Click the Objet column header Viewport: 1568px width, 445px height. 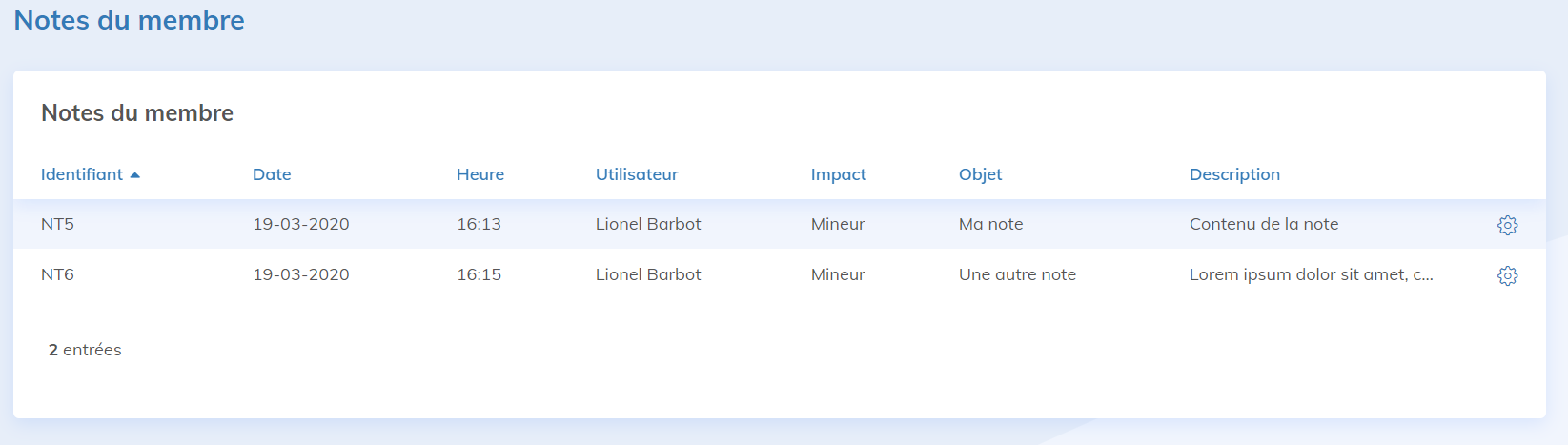(981, 174)
